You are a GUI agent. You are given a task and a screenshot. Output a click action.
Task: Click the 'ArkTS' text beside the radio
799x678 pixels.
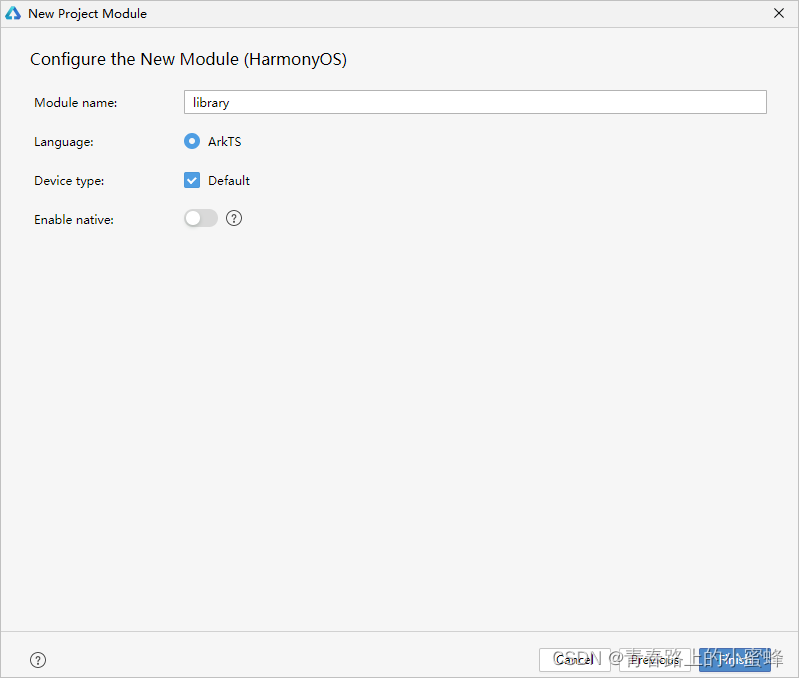coord(224,142)
